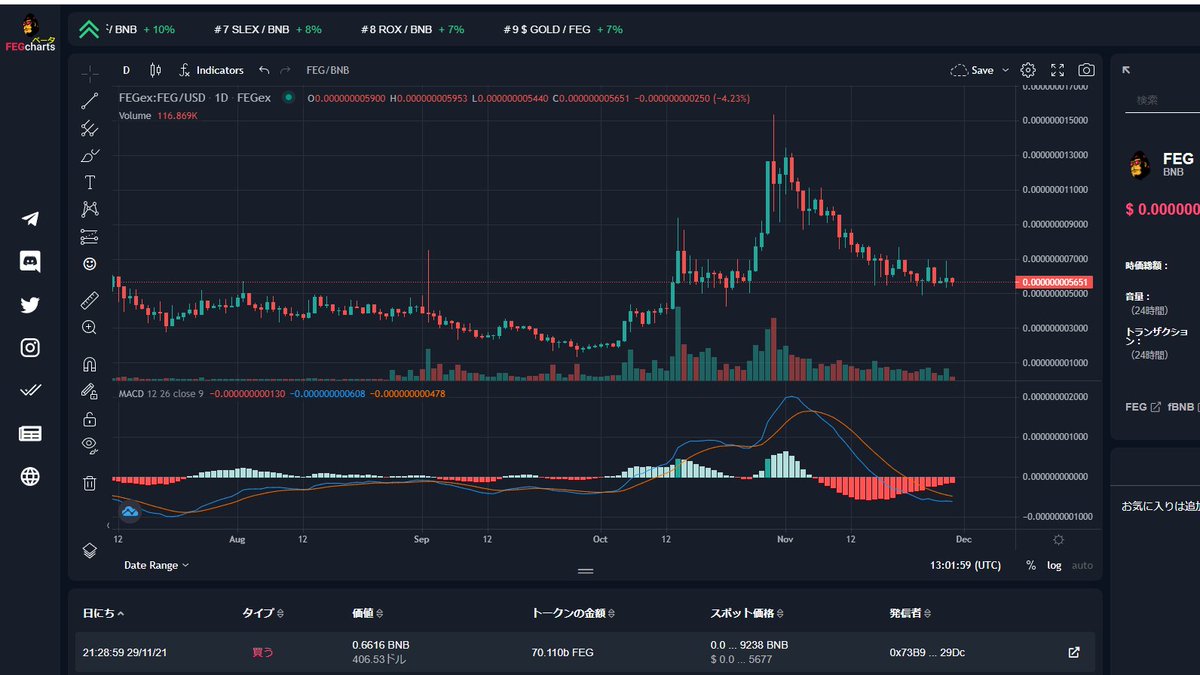The height and width of the screenshot is (675, 1200).
Task: Open the XABCD pattern tools
Action: tap(89, 209)
